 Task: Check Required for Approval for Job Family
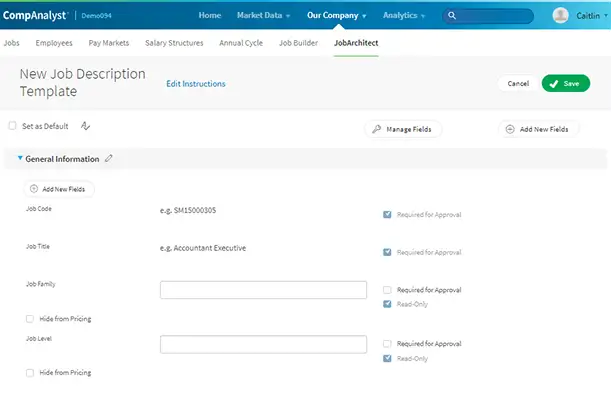[x=387, y=290]
